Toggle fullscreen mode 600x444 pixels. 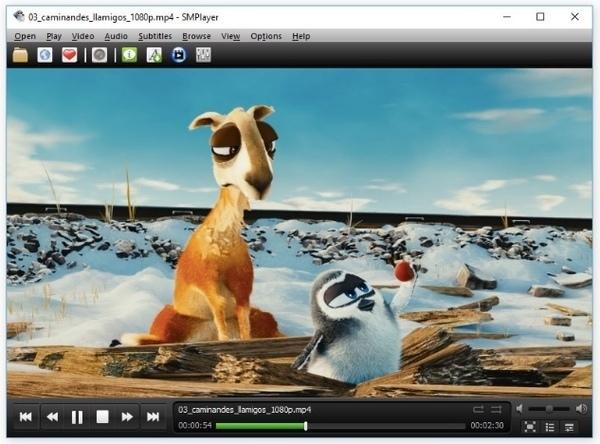(x=530, y=426)
